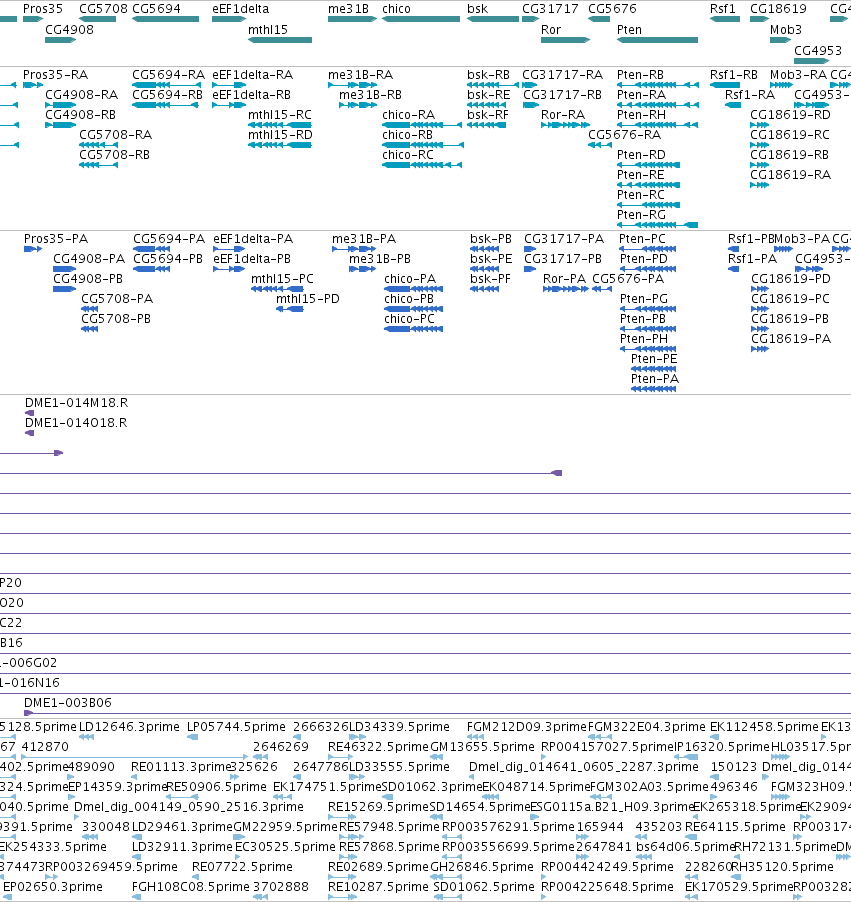Click the FGH108C08.5prime EST label
Screen dimensions: 851x902
click(x=190, y=887)
